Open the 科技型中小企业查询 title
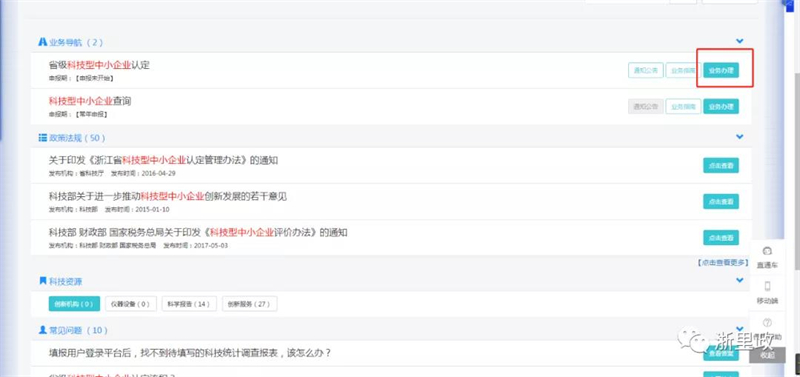The width and height of the screenshot is (800, 377). (x=90, y=101)
